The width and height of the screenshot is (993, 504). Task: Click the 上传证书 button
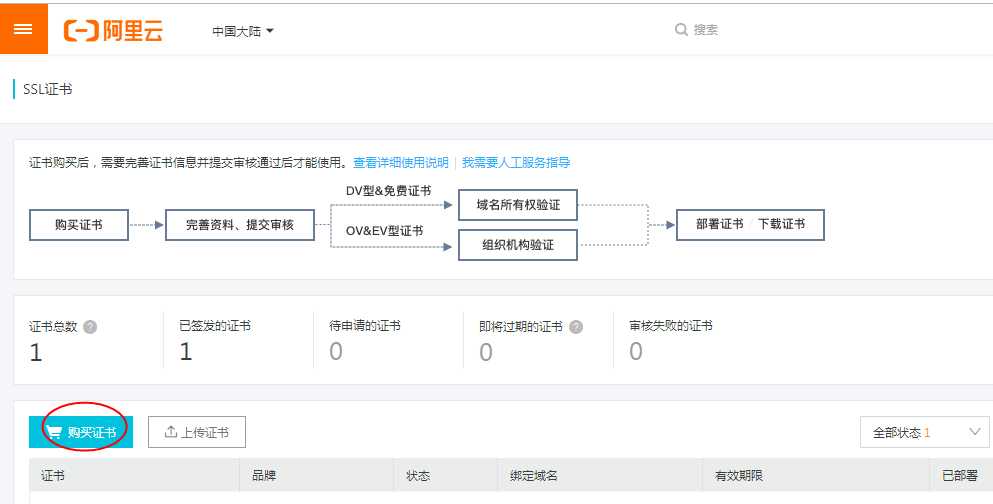[x=197, y=432]
